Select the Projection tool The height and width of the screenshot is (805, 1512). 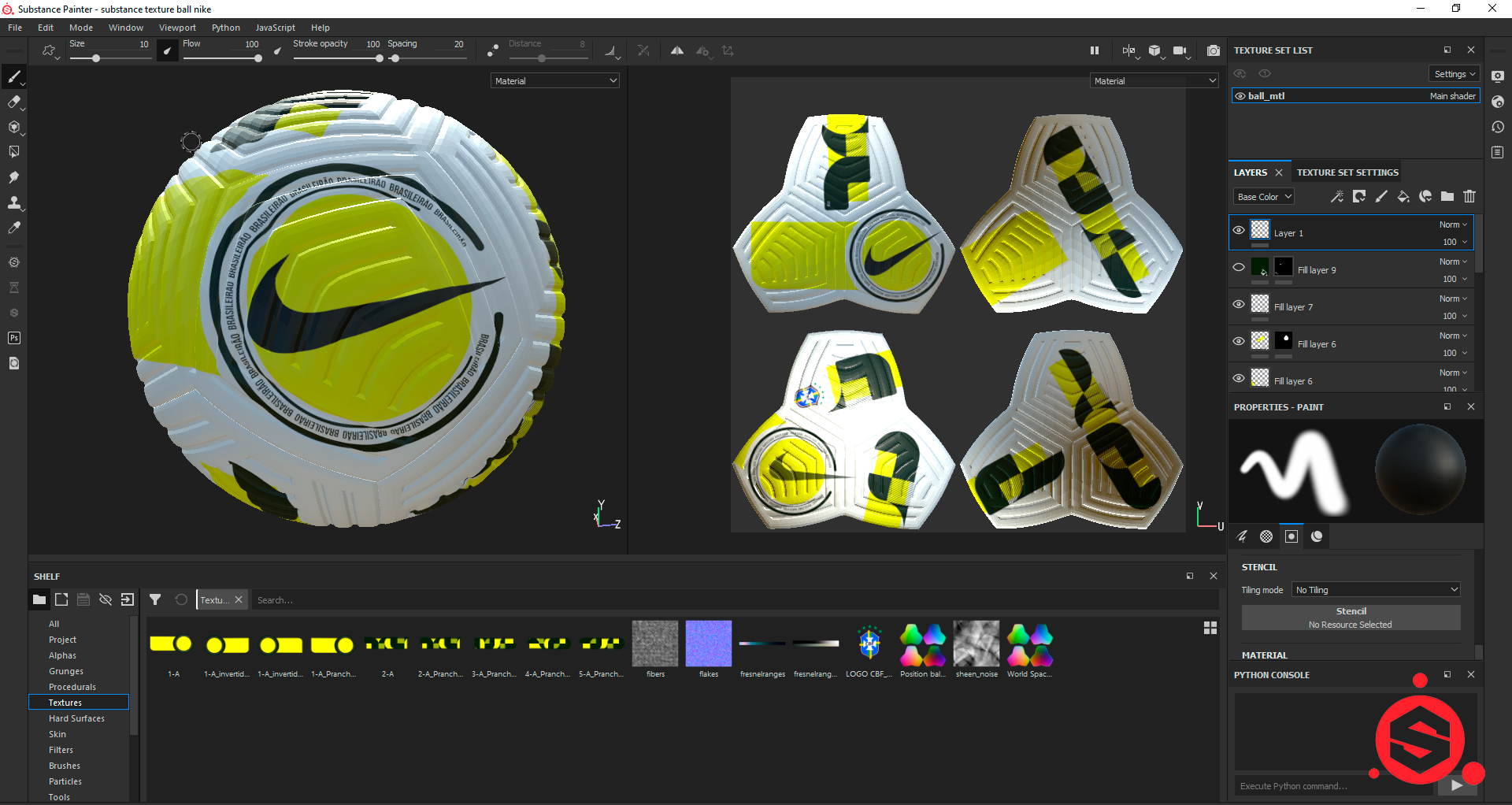pos(13,127)
